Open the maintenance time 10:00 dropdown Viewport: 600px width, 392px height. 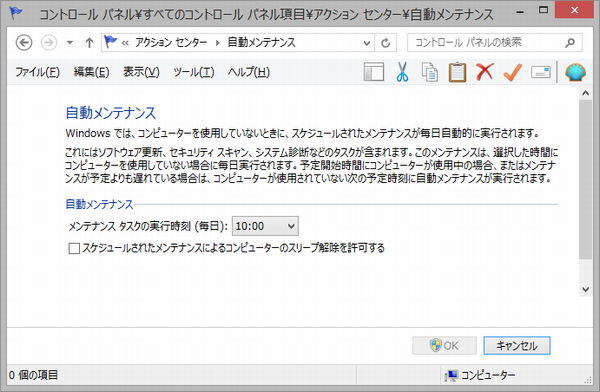pyautogui.click(x=265, y=226)
